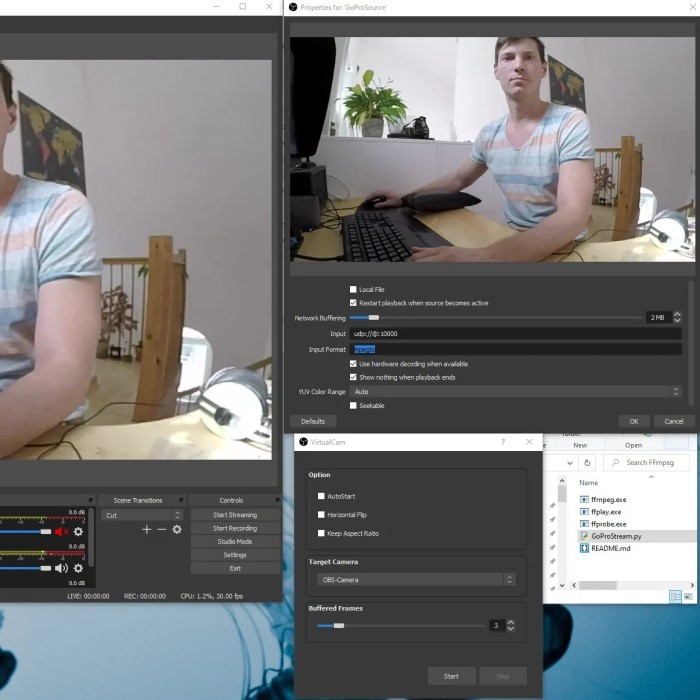The height and width of the screenshot is (700, 700).
Task: Click the muted audio source volume slider
Action: click(x=25, y=531)
